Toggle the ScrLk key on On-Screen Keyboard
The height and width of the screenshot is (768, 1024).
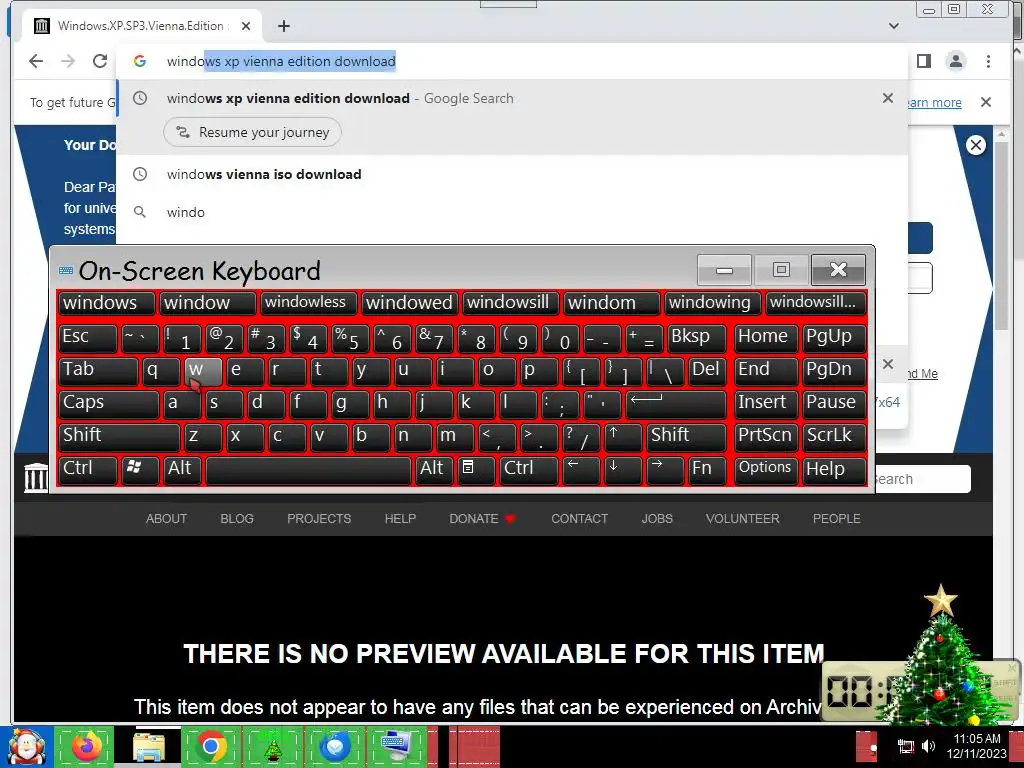[834, 437]
